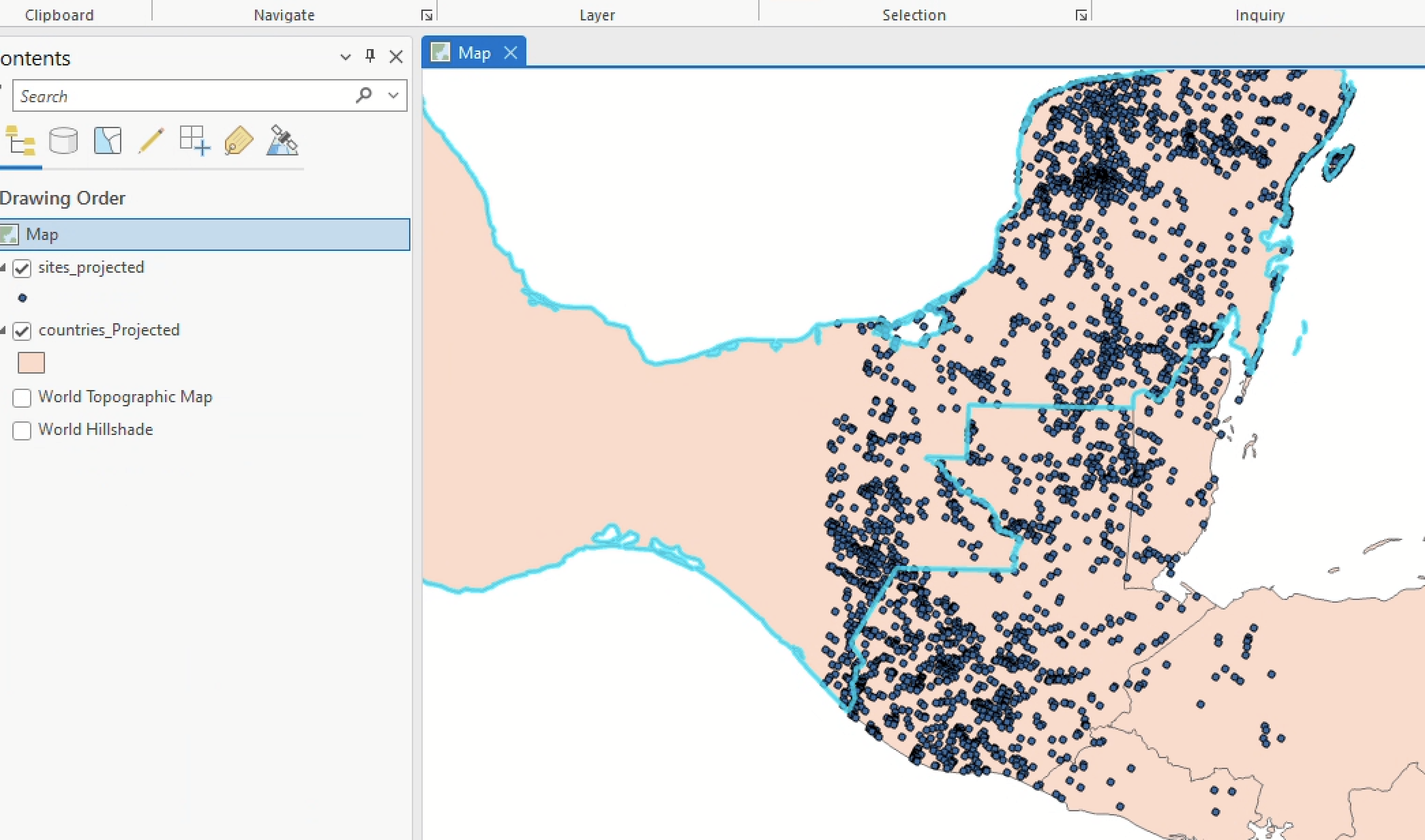Enable the World Topographic Map layer
This screenshot has height=840, width=1425.
(x=22, y=397)
